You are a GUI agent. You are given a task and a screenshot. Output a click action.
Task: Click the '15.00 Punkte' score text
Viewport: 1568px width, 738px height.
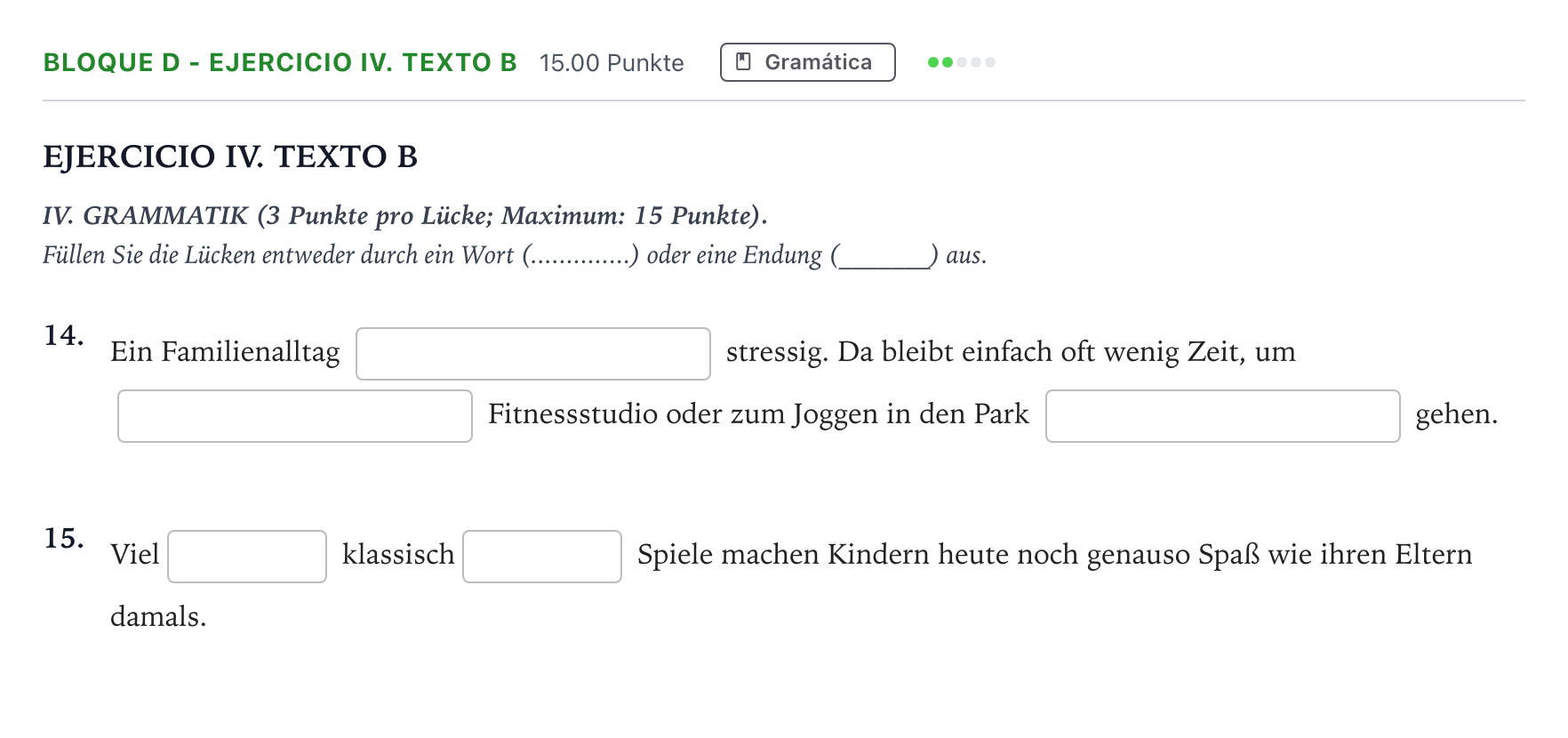tap(612, 63)
